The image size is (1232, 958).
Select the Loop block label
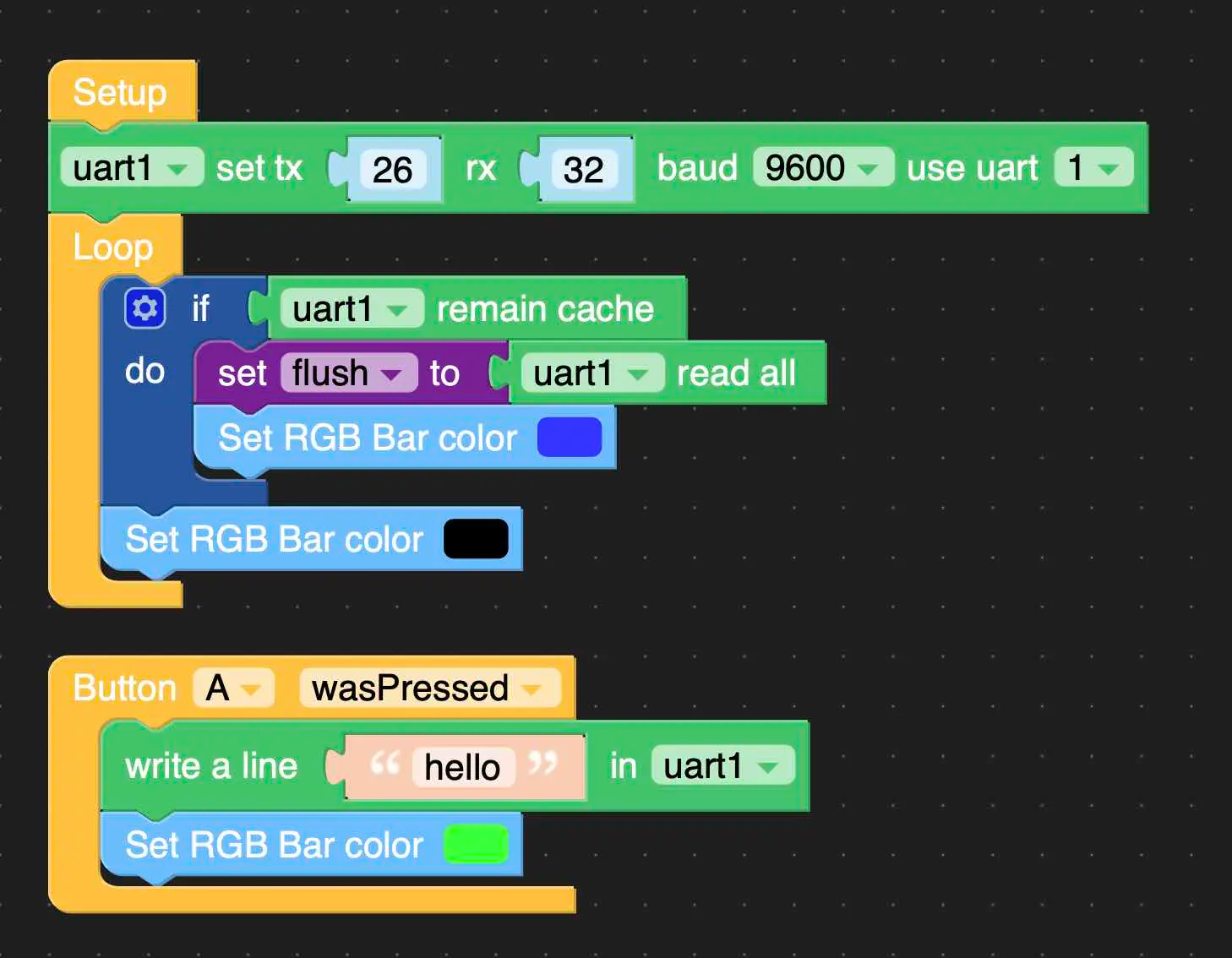tap(112, 248)
